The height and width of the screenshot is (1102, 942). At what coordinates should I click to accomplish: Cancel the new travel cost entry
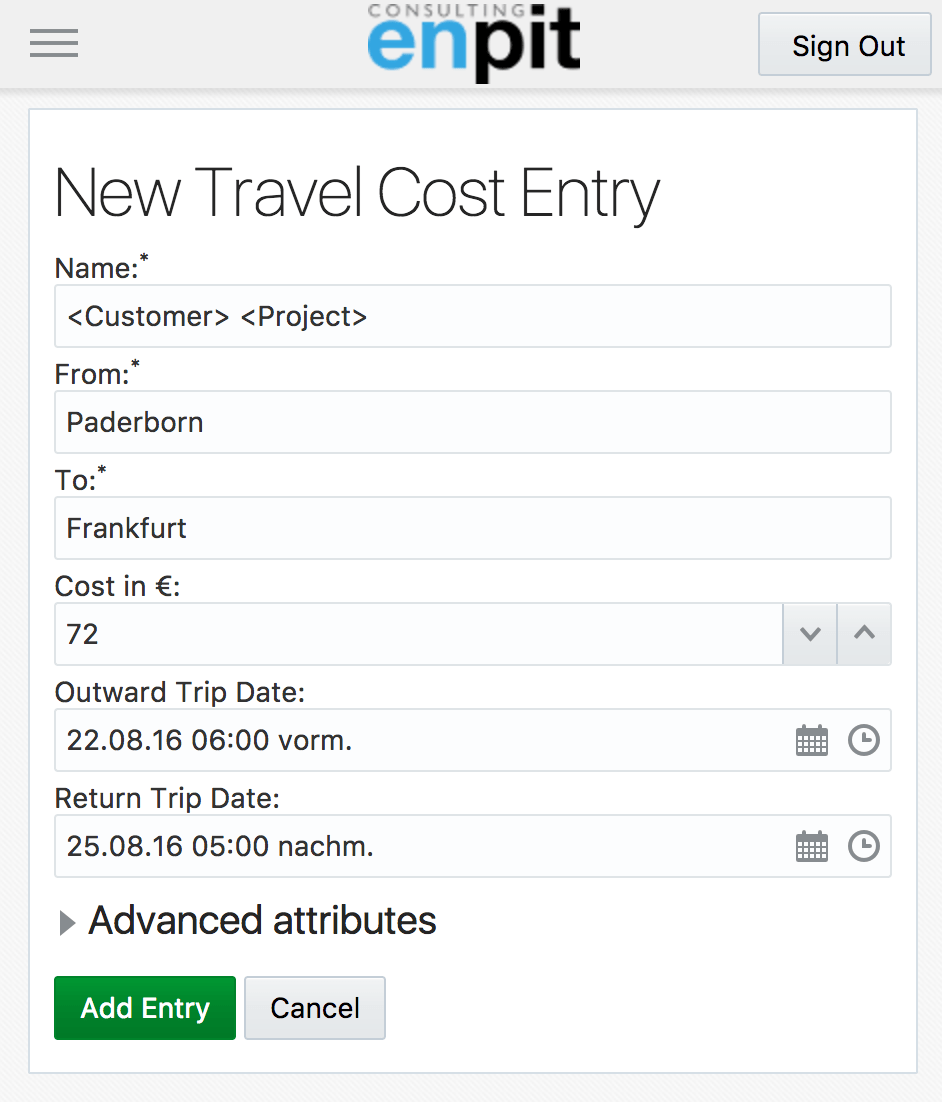[315, 1008]
